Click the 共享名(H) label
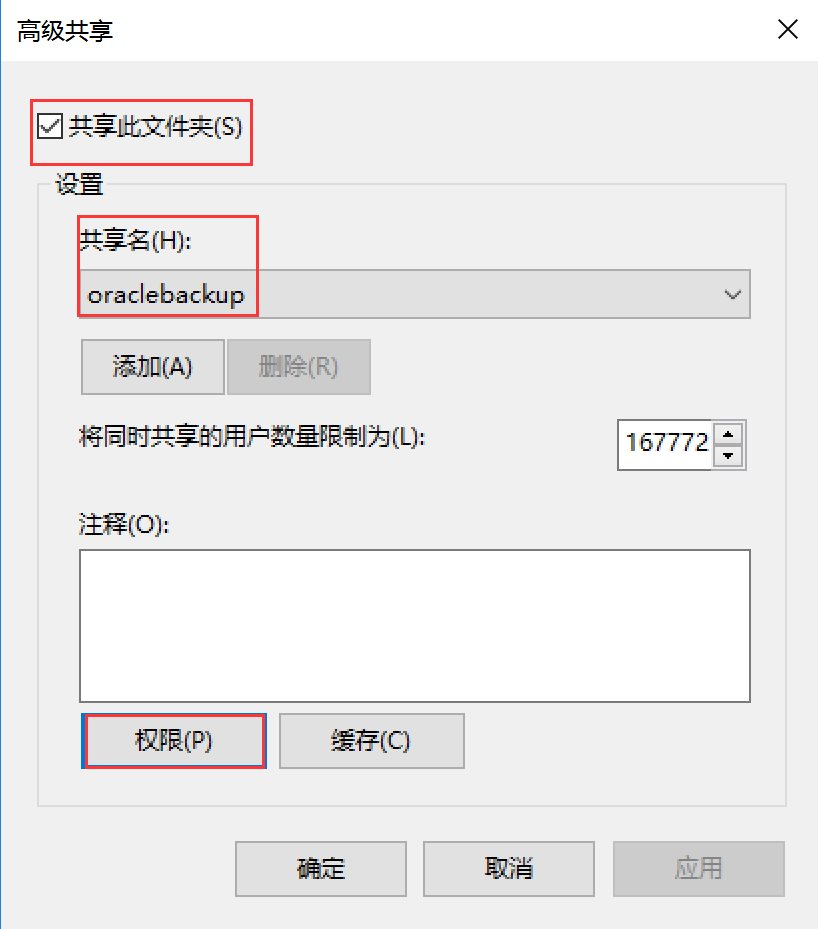The height and width of the screenshot is (929, 818). [x=133, y=241]
